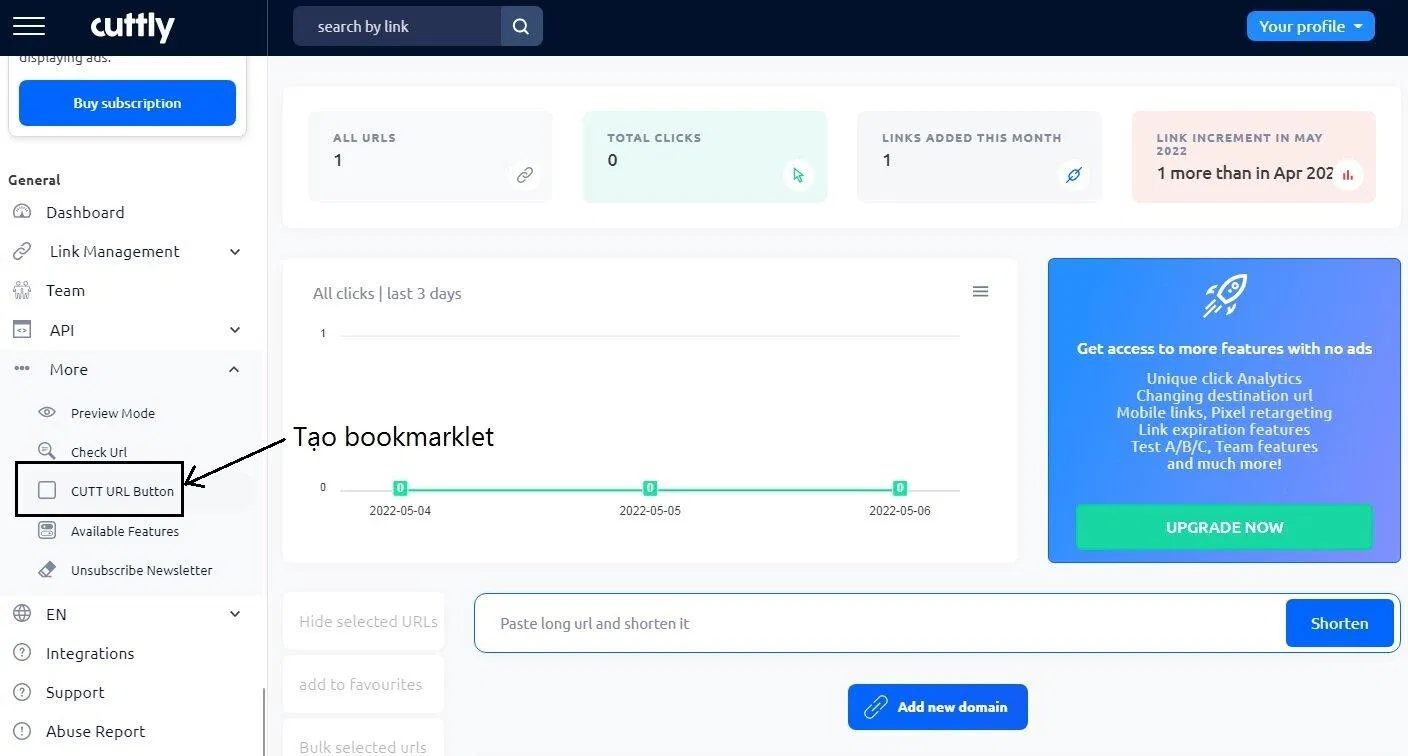
Task: Click the bar chart icon in Link Increment card
Action: point(1347,176)
